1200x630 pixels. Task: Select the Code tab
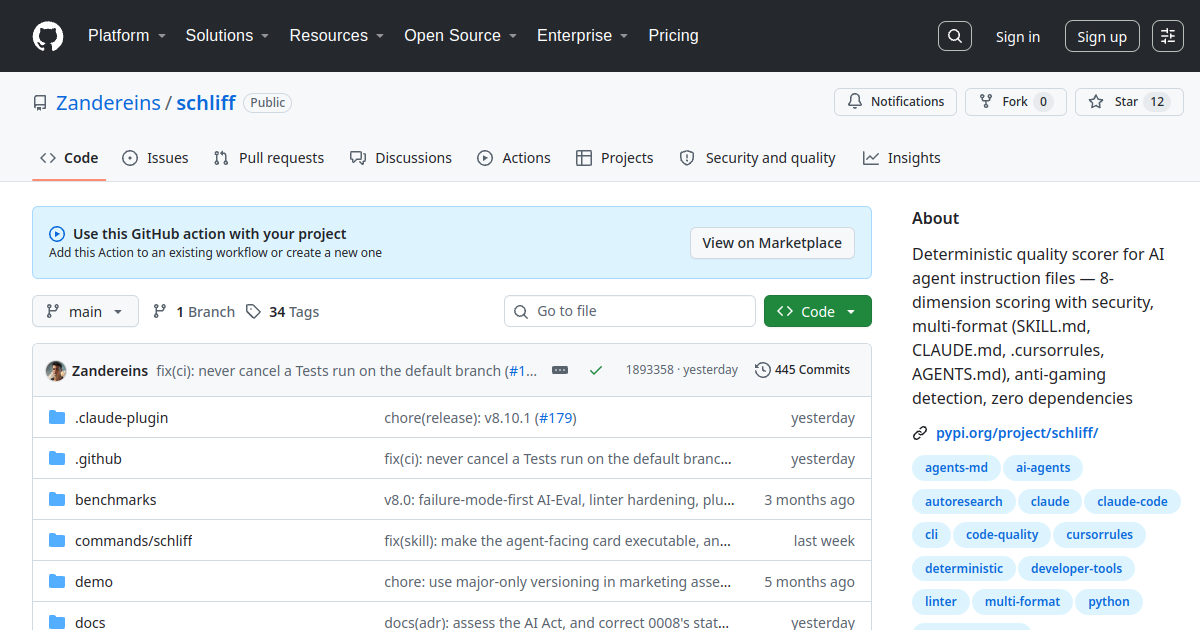coord(69,158)
